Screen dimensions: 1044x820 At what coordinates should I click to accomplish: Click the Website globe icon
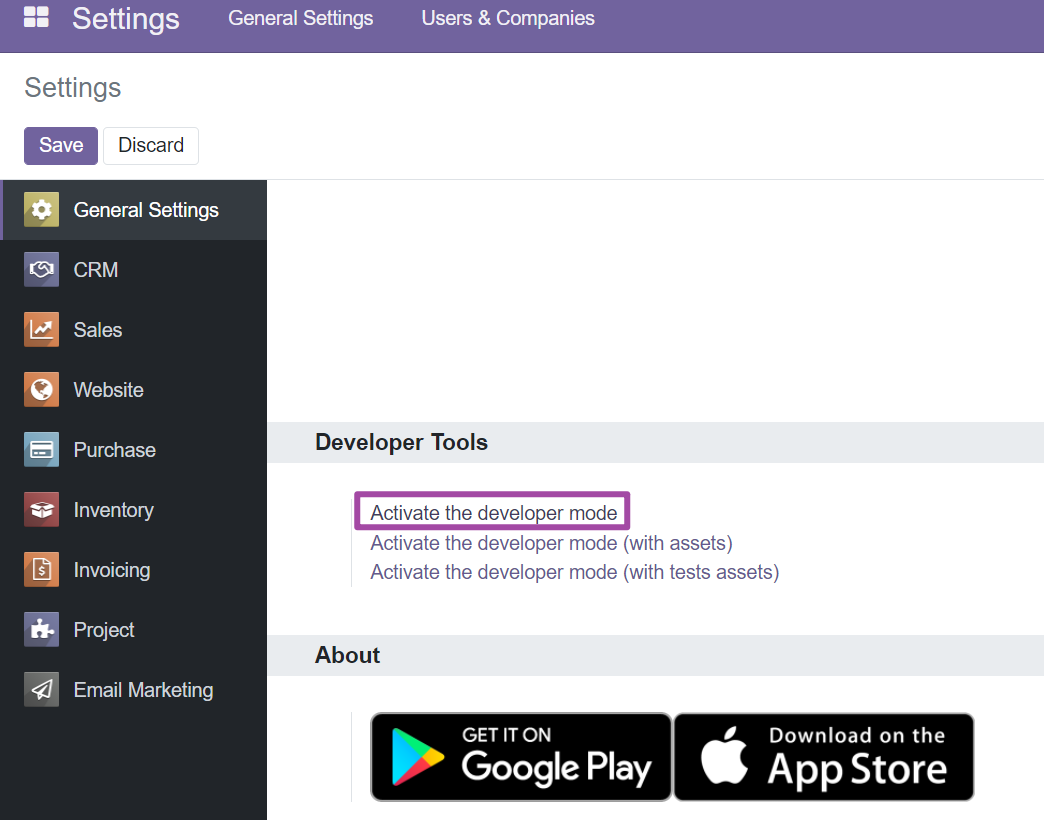(41, 390)
